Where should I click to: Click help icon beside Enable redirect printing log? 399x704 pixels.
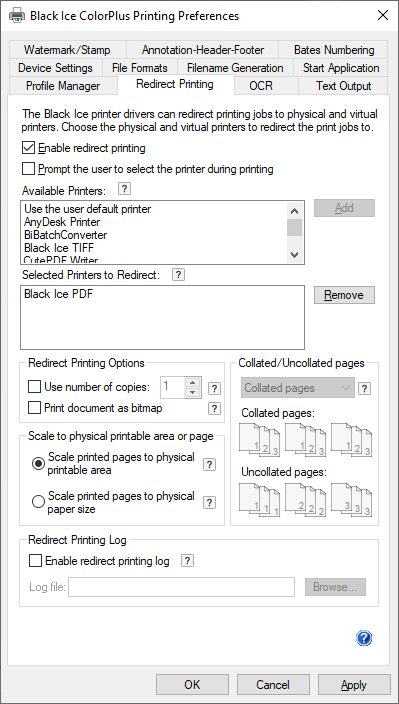point(188,560)
